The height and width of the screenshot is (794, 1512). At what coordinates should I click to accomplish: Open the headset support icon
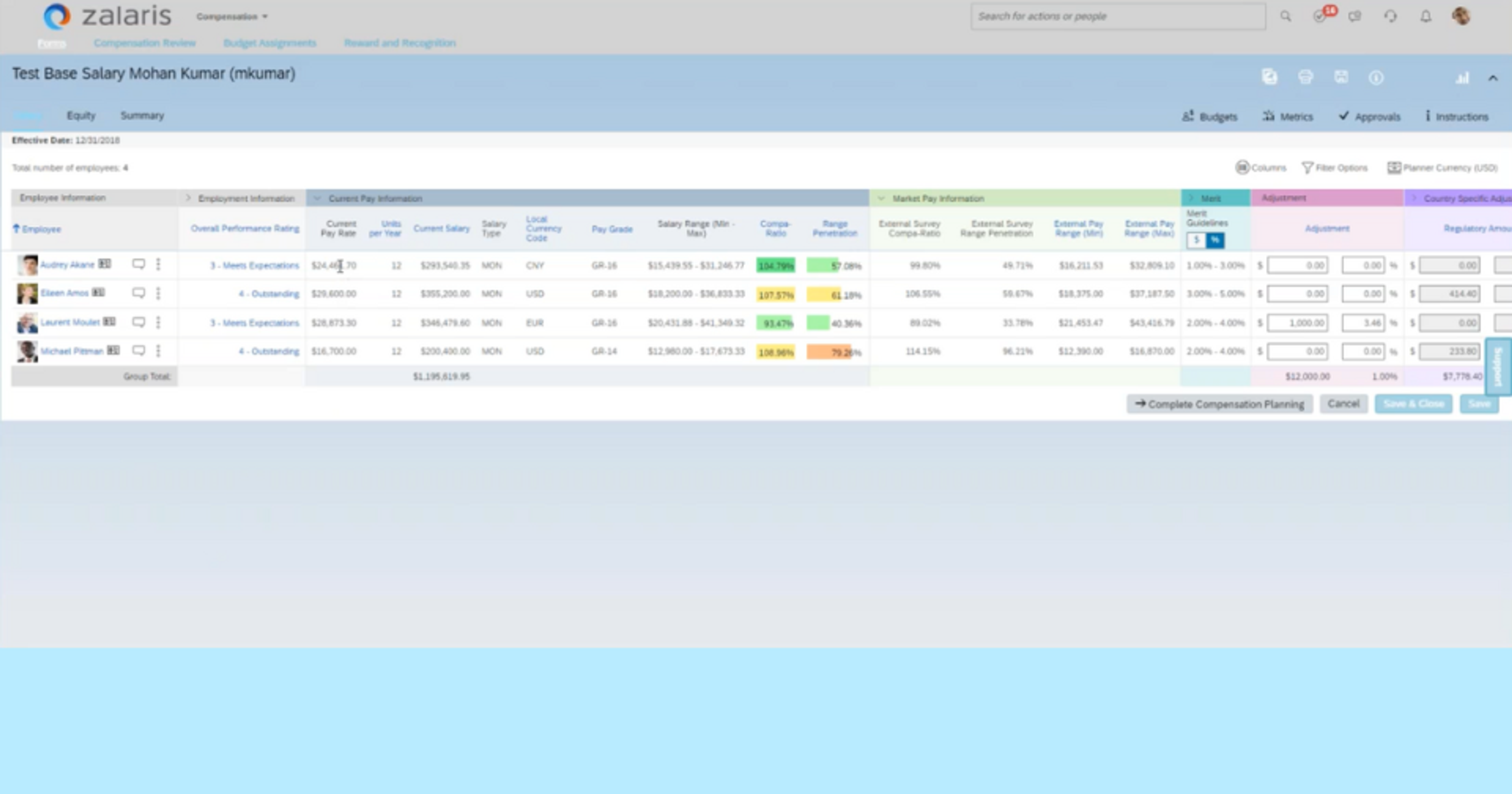pos(1390,17)
